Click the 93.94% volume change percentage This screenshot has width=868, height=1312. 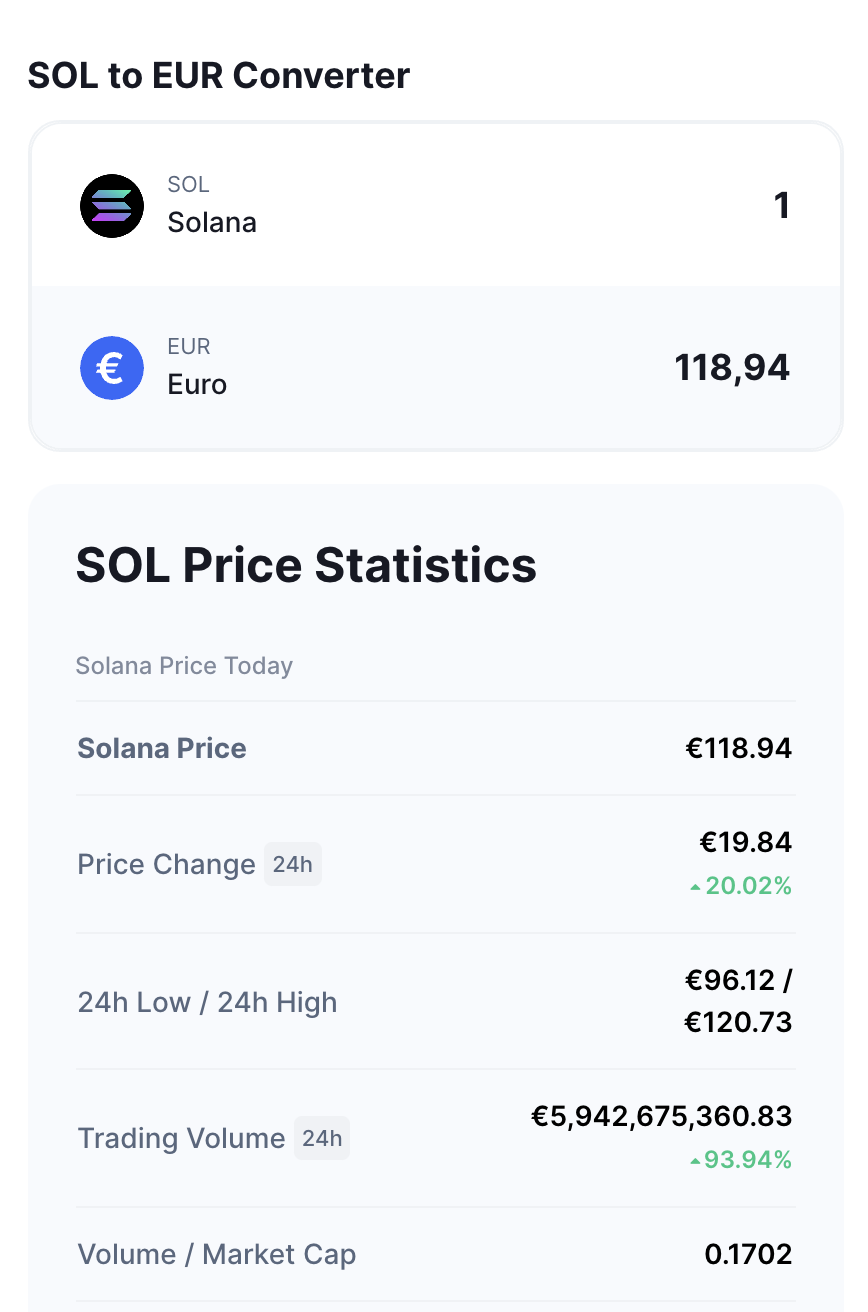tap(748, 1160)
